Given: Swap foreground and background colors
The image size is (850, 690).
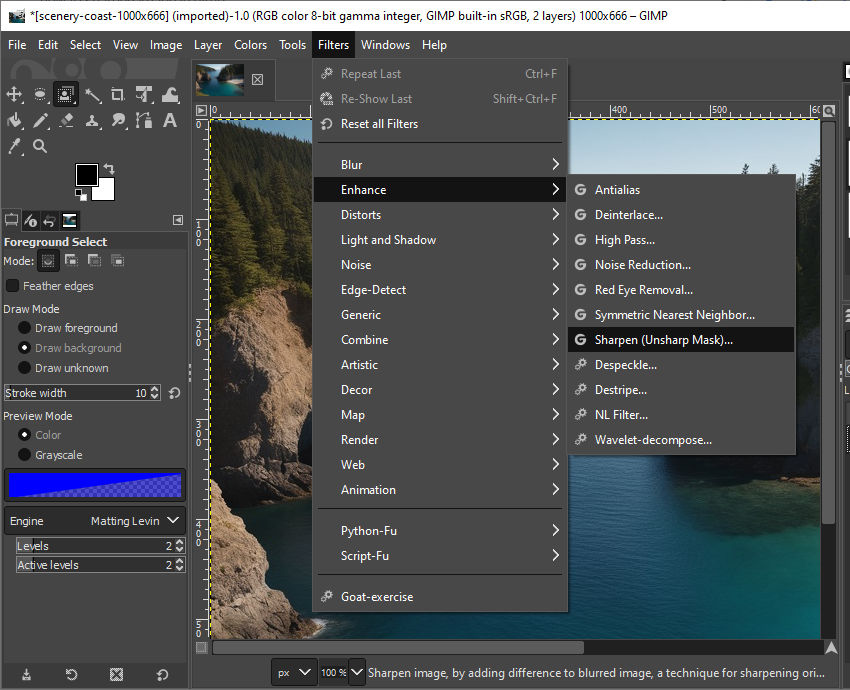Looking at the screenshot, I should (x=108, y=169).
